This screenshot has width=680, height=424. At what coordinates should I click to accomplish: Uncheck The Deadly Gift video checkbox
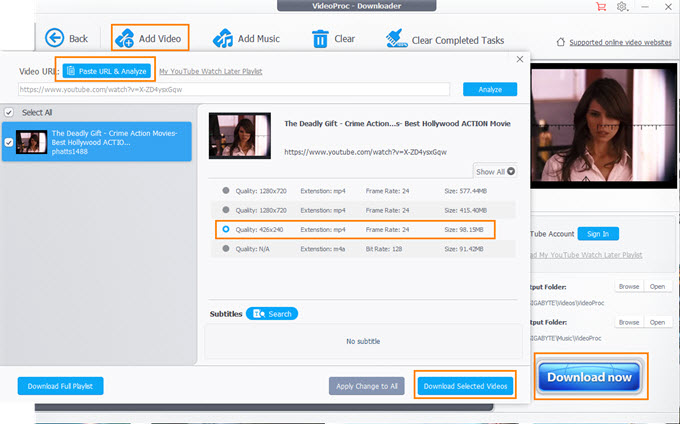tap(9, 142)
